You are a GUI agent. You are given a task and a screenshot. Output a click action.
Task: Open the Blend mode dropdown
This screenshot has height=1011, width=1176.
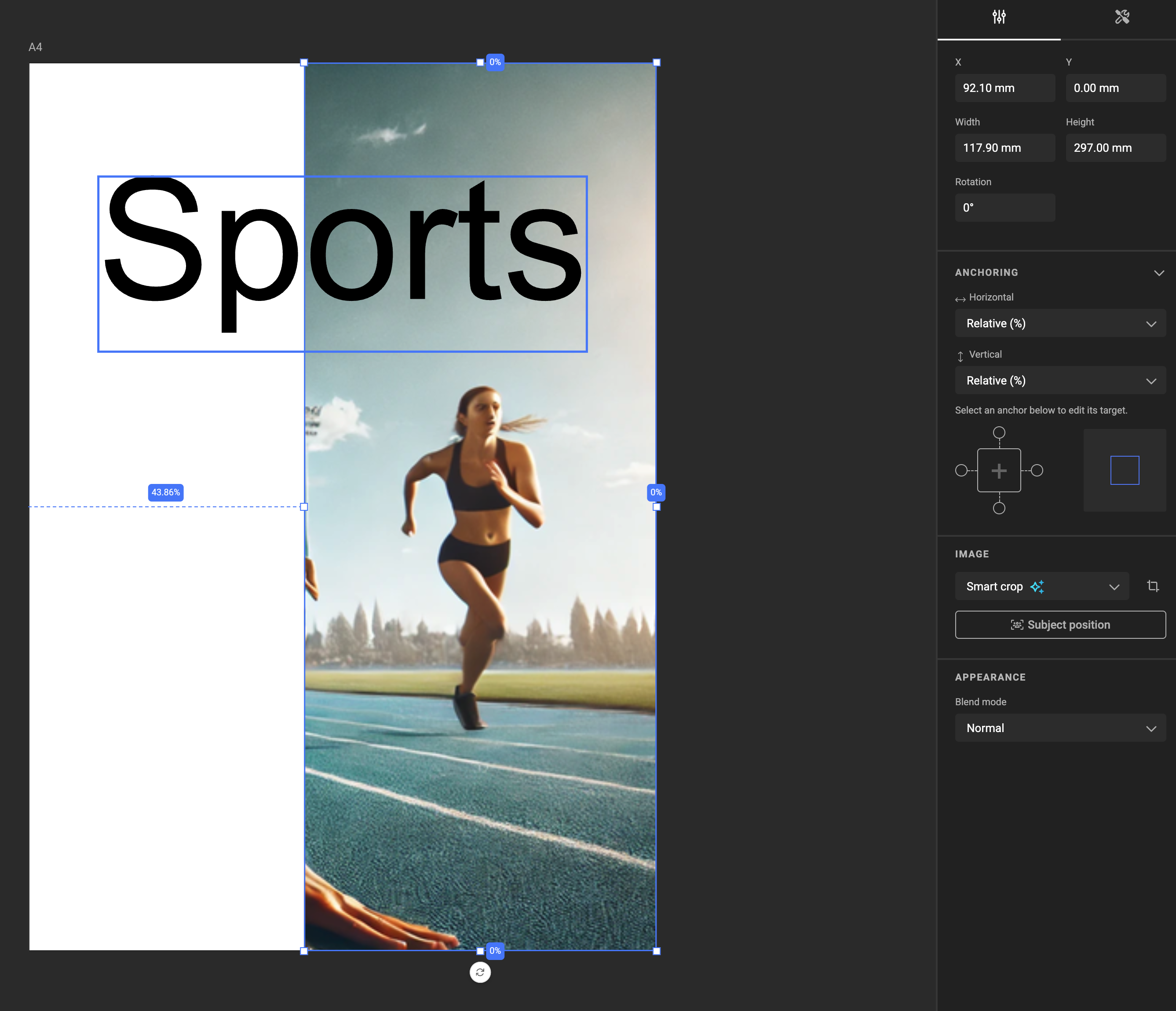tap(1060, 728)
